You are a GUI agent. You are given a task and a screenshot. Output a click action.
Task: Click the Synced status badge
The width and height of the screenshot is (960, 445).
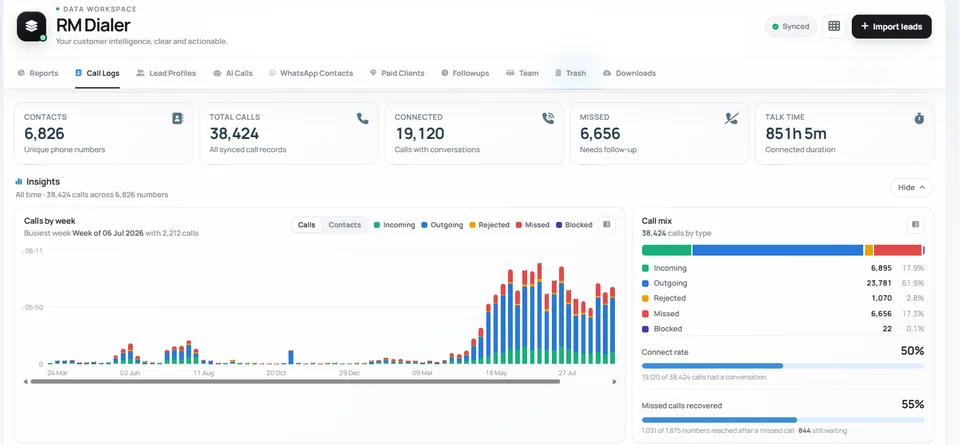point(790,26)
